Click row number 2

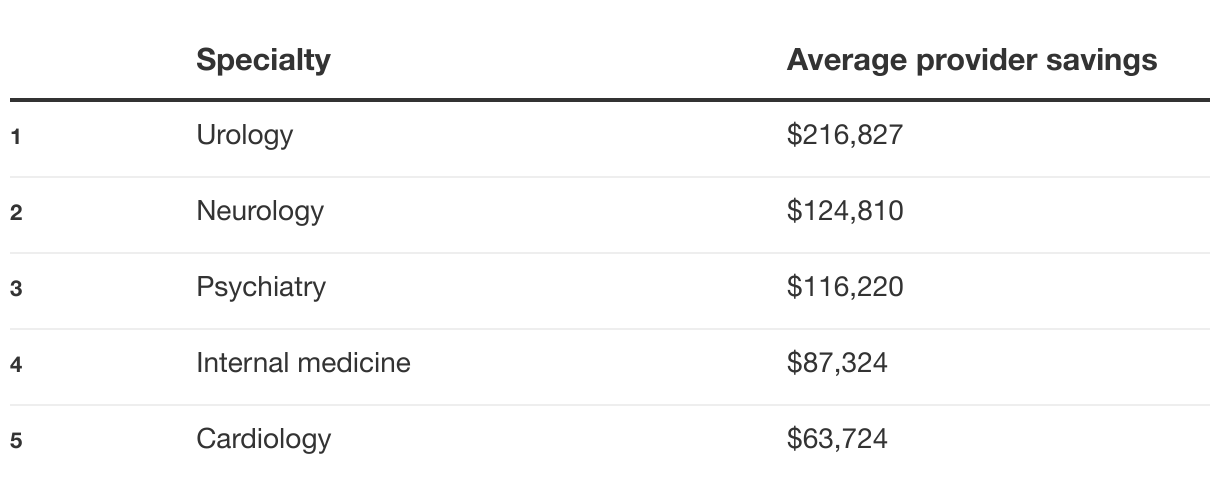pyautogui.click(x=16, y=212)
